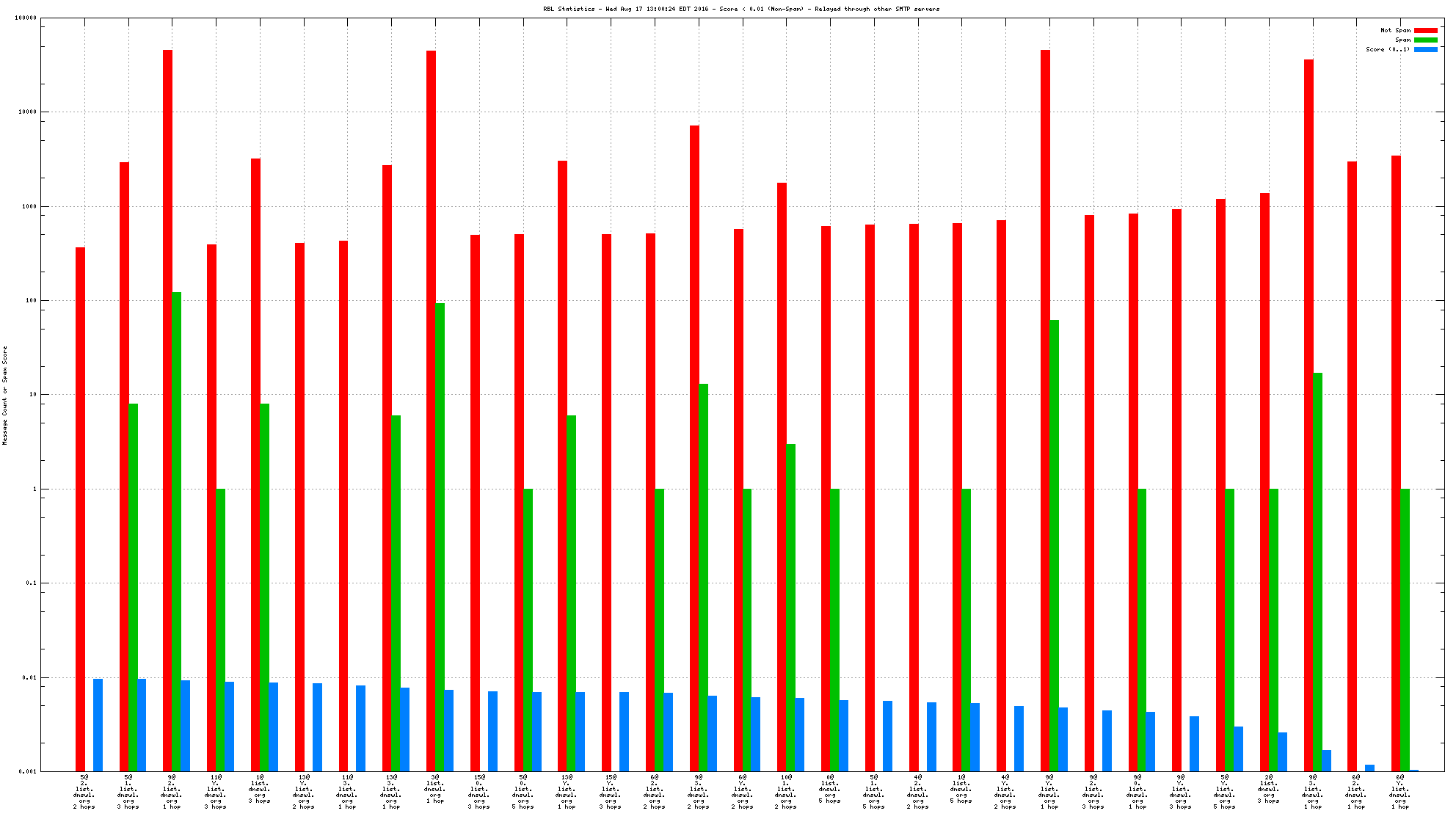Click the green Spam legend swatch
The height and width of the screenshot is (819, 1456).
tap(1425, 40)
